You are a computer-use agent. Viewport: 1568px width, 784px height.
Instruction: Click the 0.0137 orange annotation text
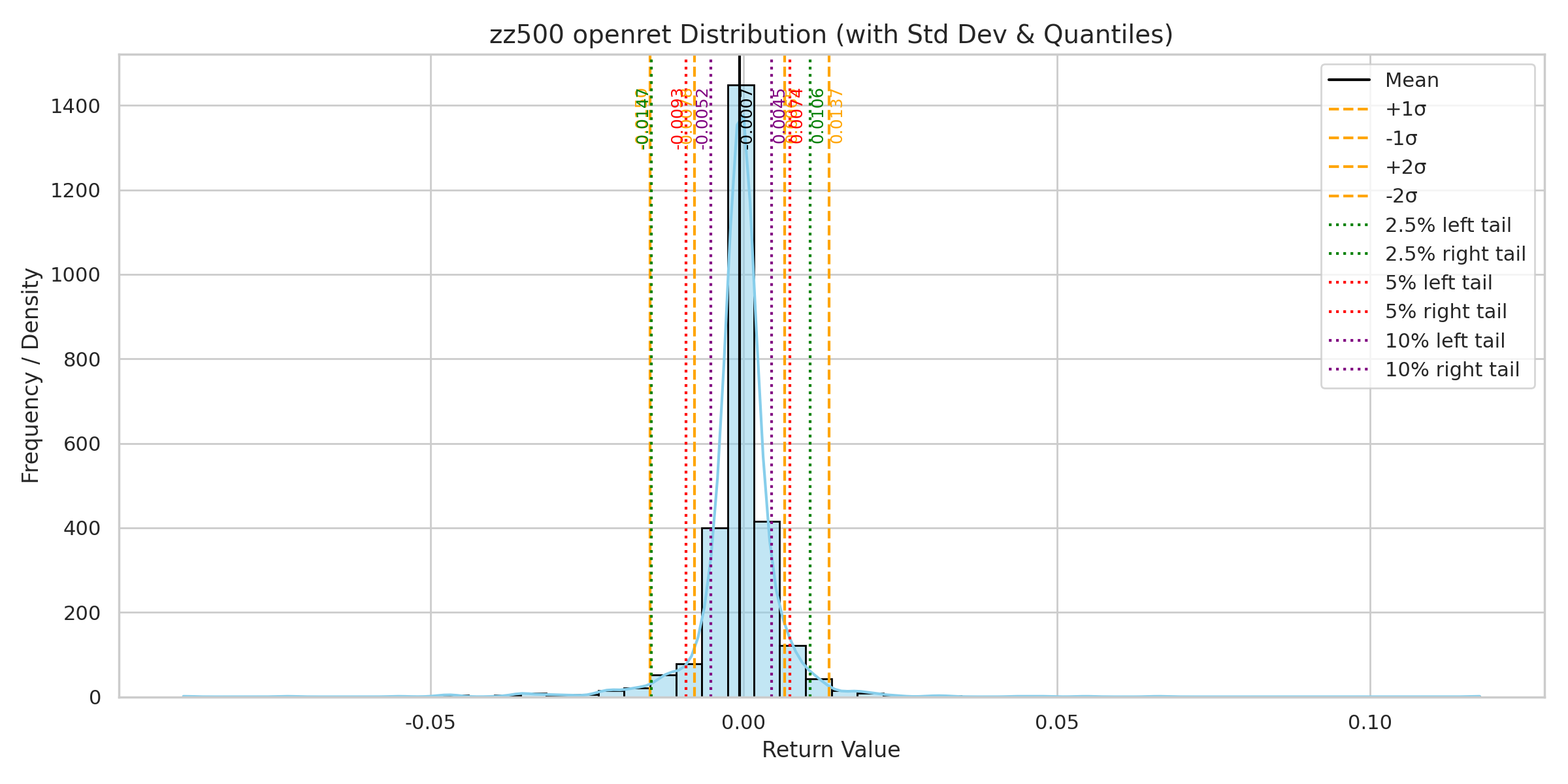pyautogui.click(x=837, y=116)
